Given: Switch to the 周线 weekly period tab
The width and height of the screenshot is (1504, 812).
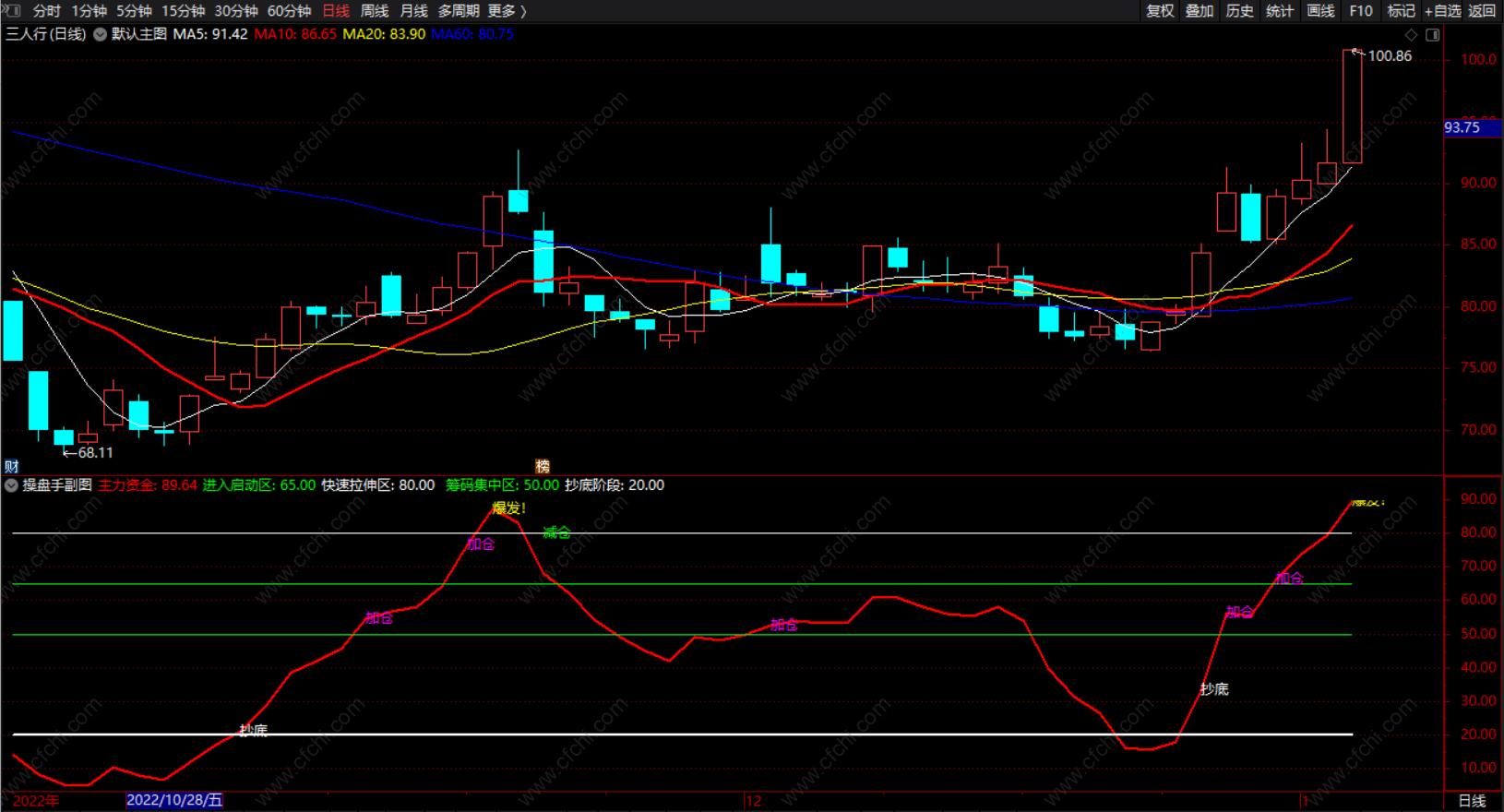Looking at the screenshot, I should pos(375,11).
